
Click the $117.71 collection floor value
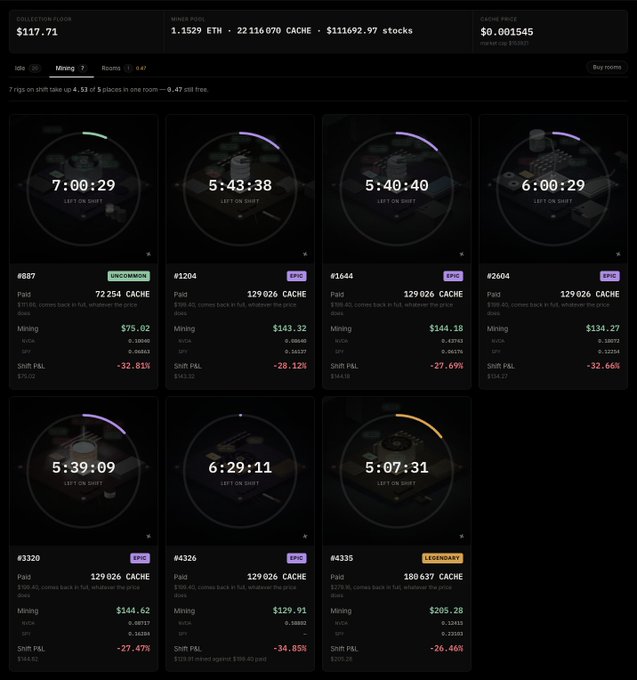pyautogui.click(x=37, y=32)
